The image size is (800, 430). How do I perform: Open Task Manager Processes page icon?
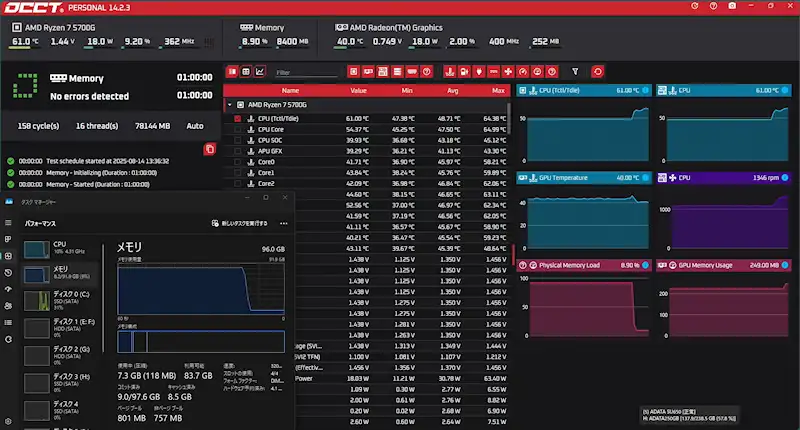pyautogui.click(x=8, y=239)
